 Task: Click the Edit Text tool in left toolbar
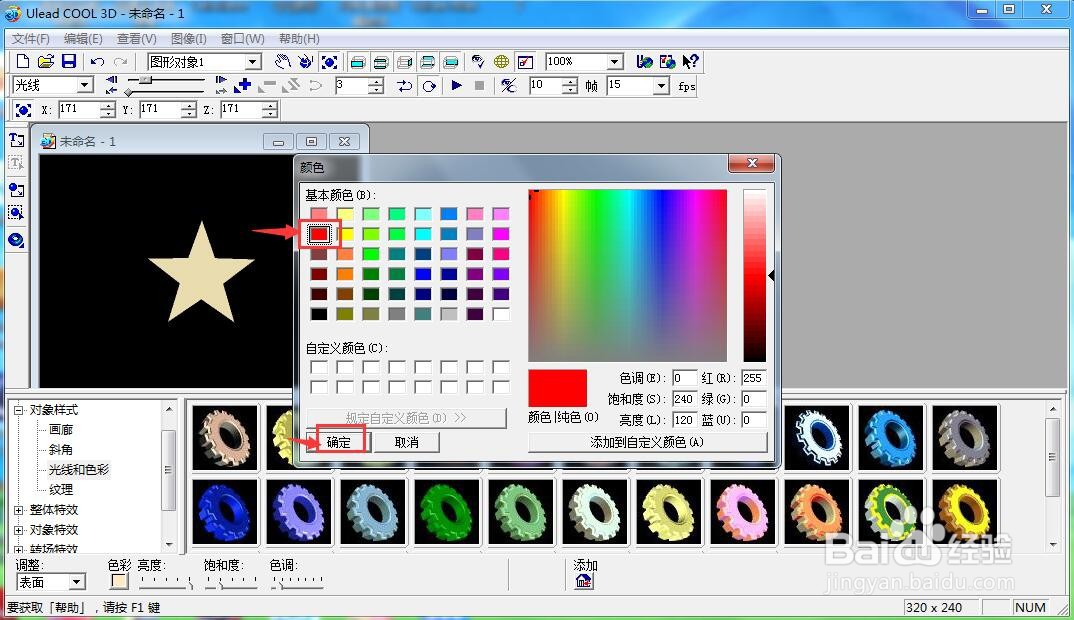pyautogui.click(x=16, y=163)
